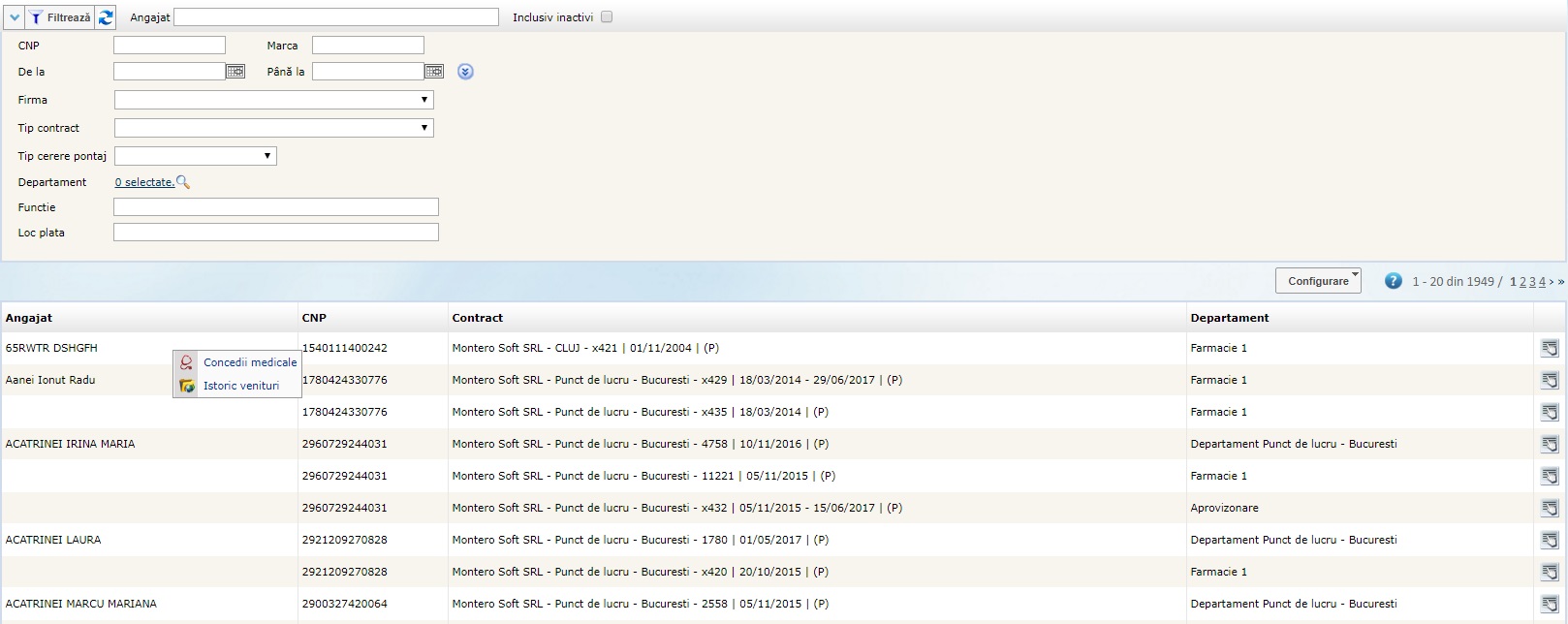The image size is (1568, 624).
Task: Click the Filtrează button
Action: pyautogui.click(x=60, y=17)
